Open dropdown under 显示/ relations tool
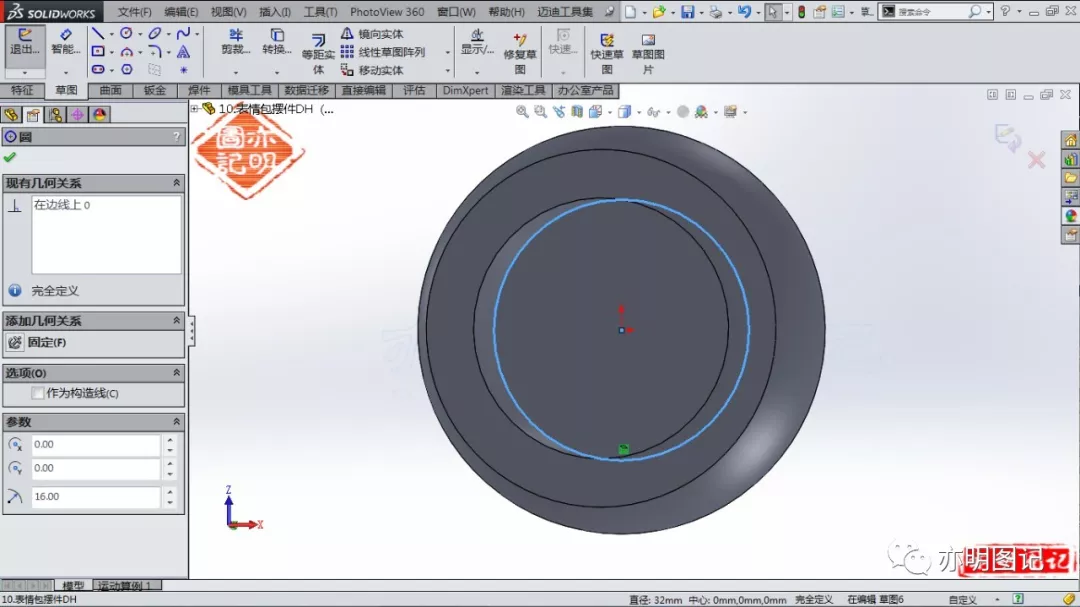Viewport: 1080px width, 607px height. pos(477,72)
